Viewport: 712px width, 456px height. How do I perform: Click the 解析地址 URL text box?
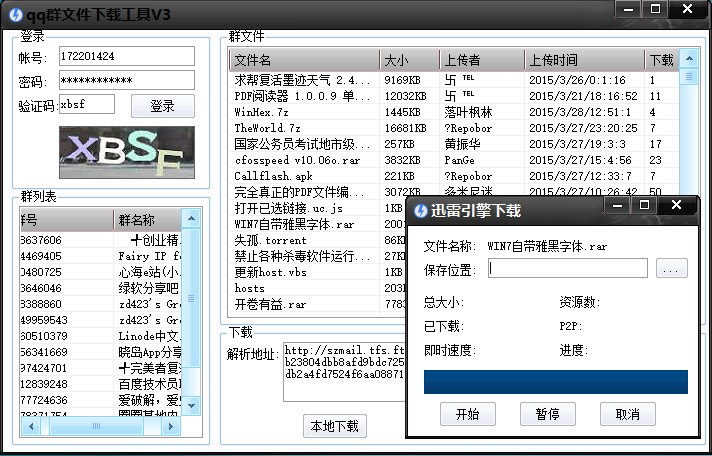coord(345,372)
